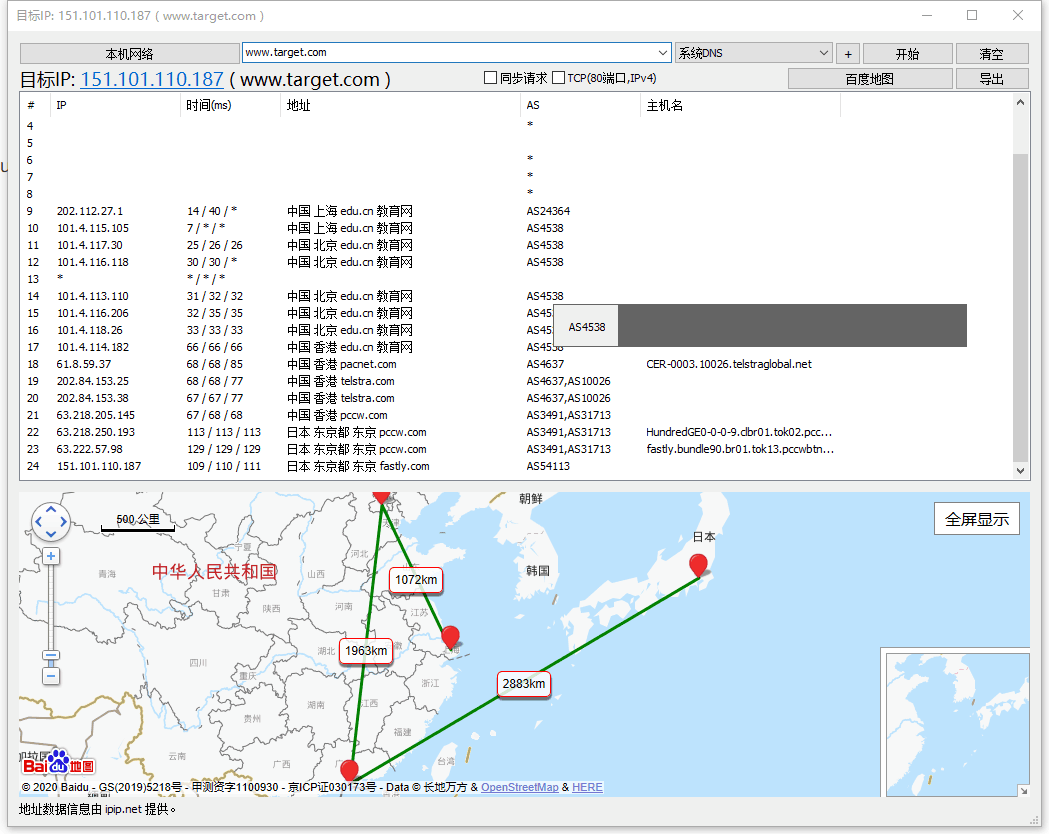Open the target host address dropdown
Image resolution: width=1049 pixels, height=834 pixels.
662,53
